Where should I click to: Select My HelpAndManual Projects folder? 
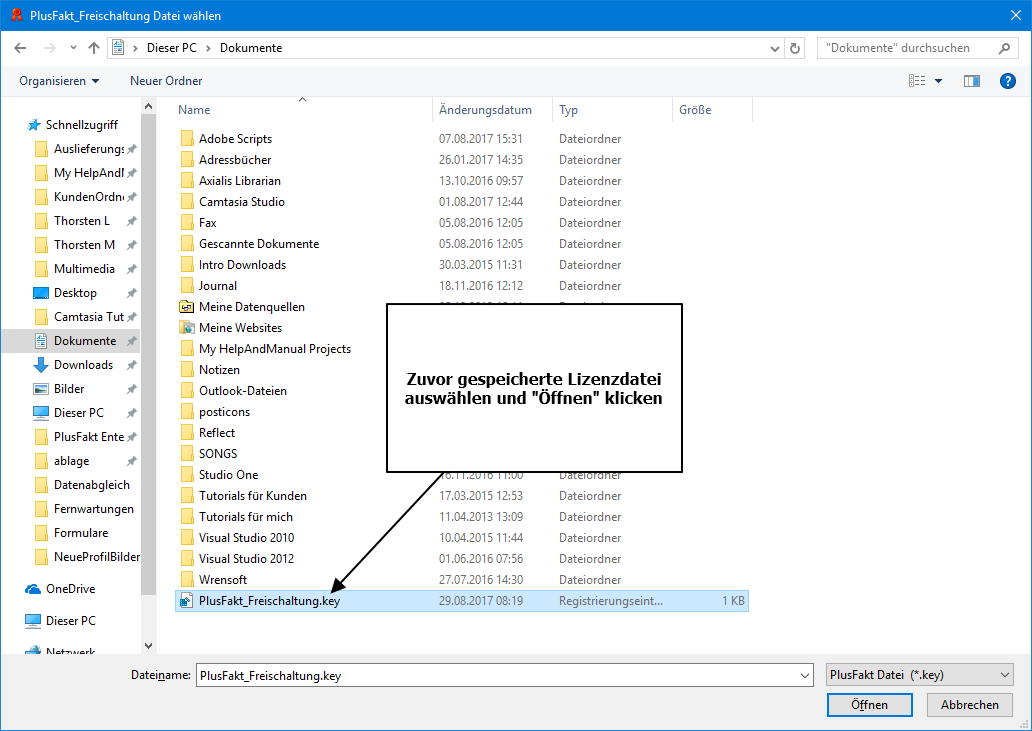[274, 349]
